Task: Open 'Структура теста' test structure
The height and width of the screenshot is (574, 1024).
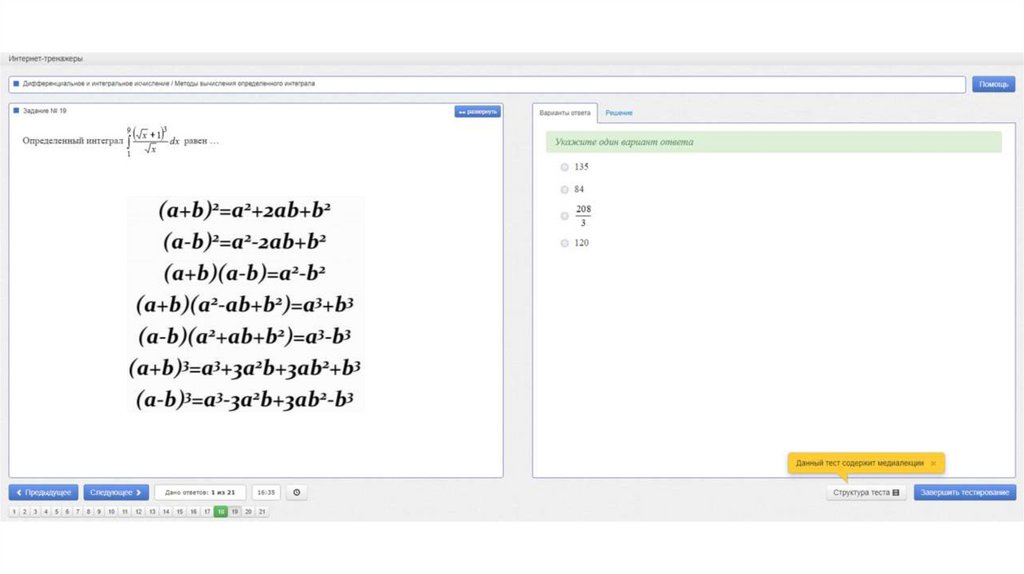Action: (x=867, y=492)
